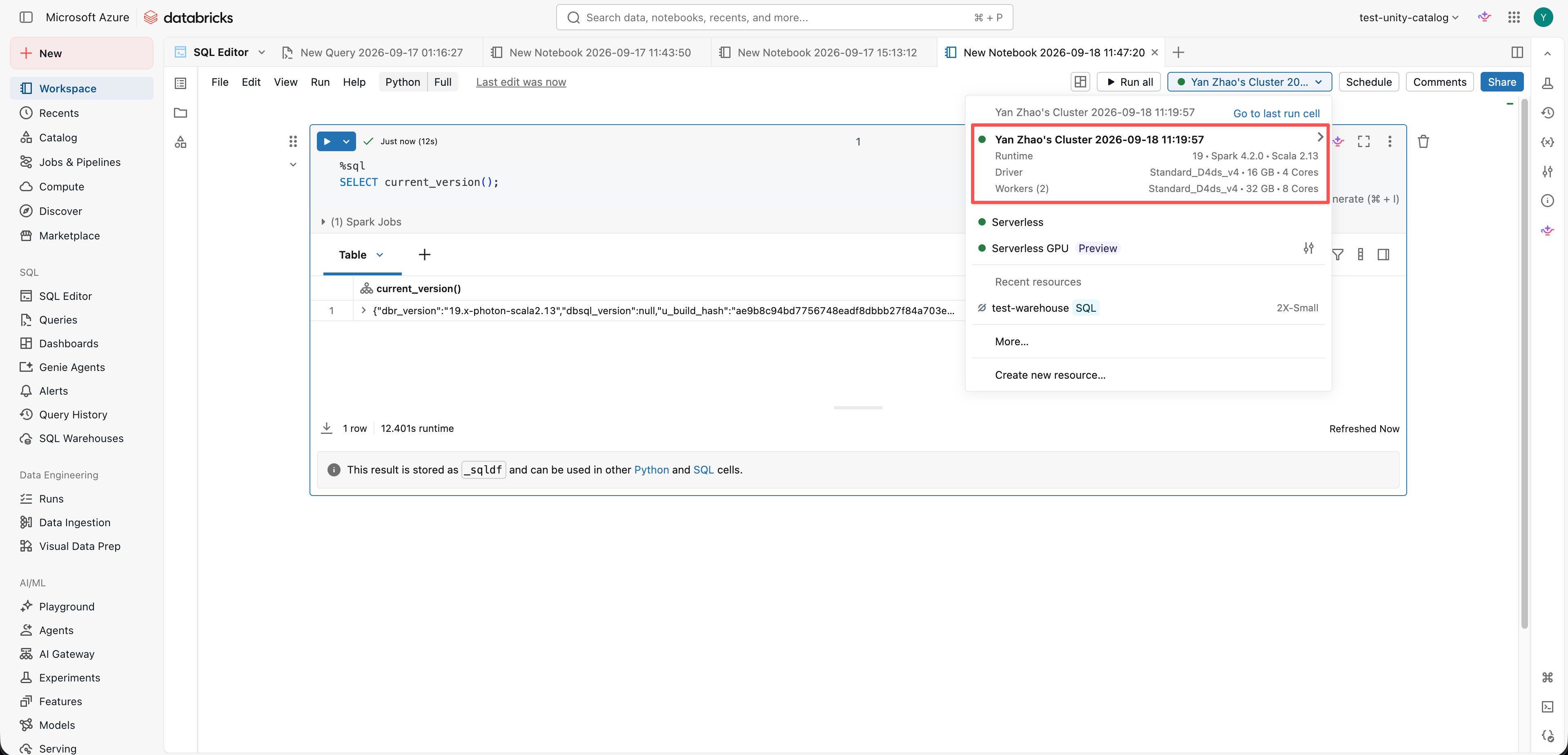This screenshot has height=755, width=1568.
Task: Open notebook info icon on right rail
Action: click(x=1548, y=200)
